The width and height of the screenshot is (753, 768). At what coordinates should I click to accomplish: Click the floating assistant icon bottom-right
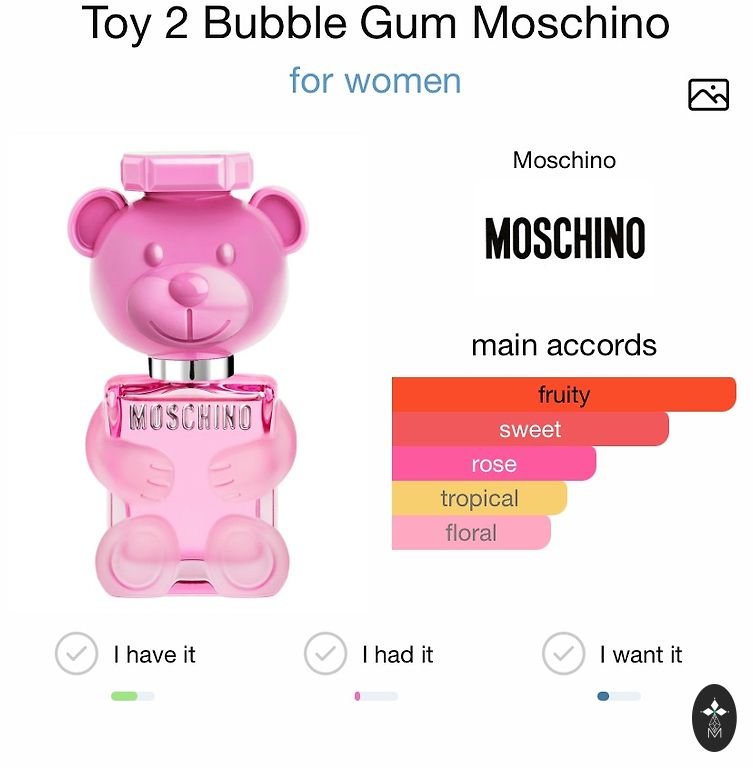pos(714,718)
